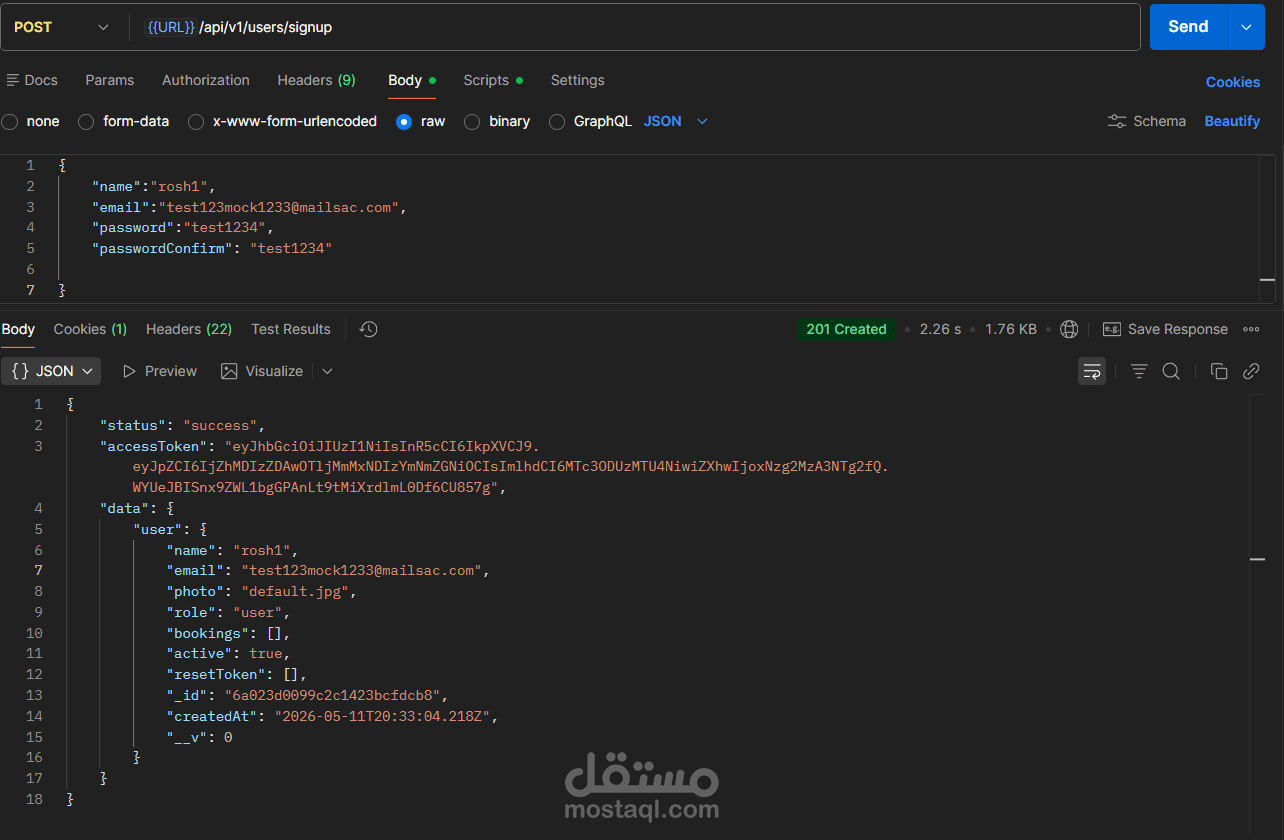
Task: Click the request editor scrollbar
Action: [x=1267, y=228]
